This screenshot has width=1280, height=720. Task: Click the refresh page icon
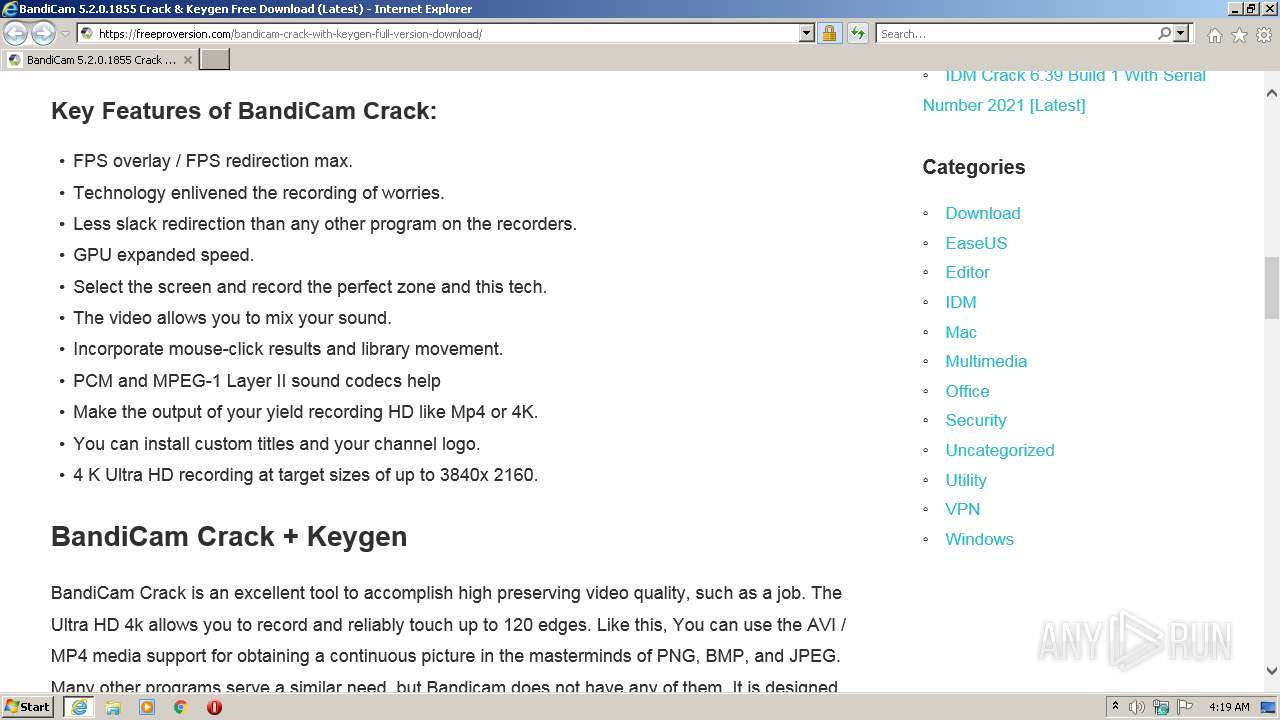pyautogui.click(x=857, y=33)
